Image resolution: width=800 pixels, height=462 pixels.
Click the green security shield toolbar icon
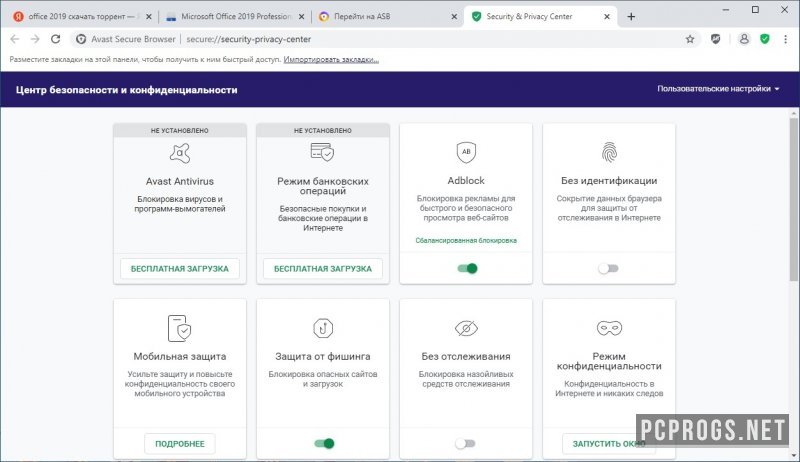764,39
